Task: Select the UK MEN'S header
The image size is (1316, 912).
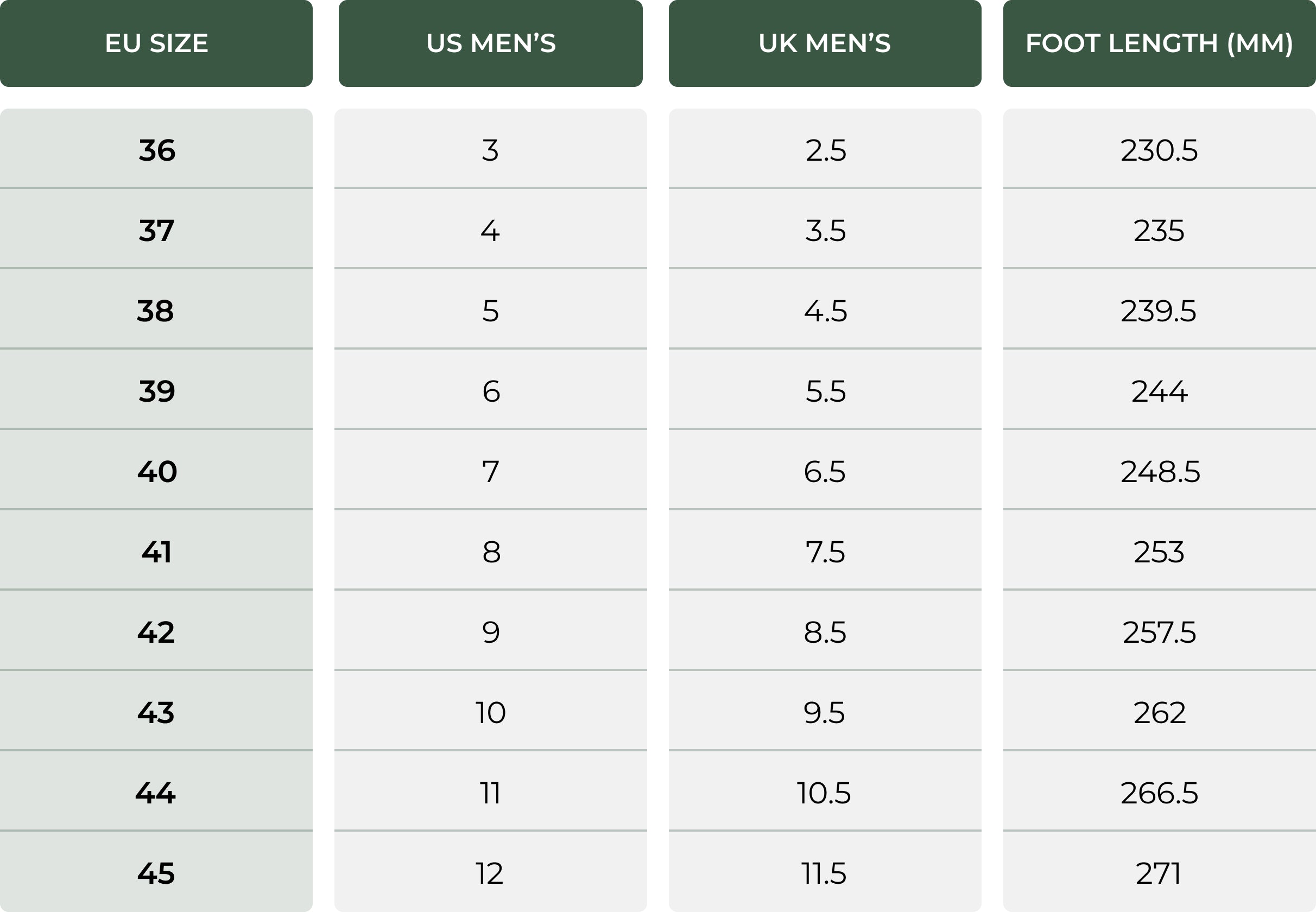Action: (x=825, y=43)
